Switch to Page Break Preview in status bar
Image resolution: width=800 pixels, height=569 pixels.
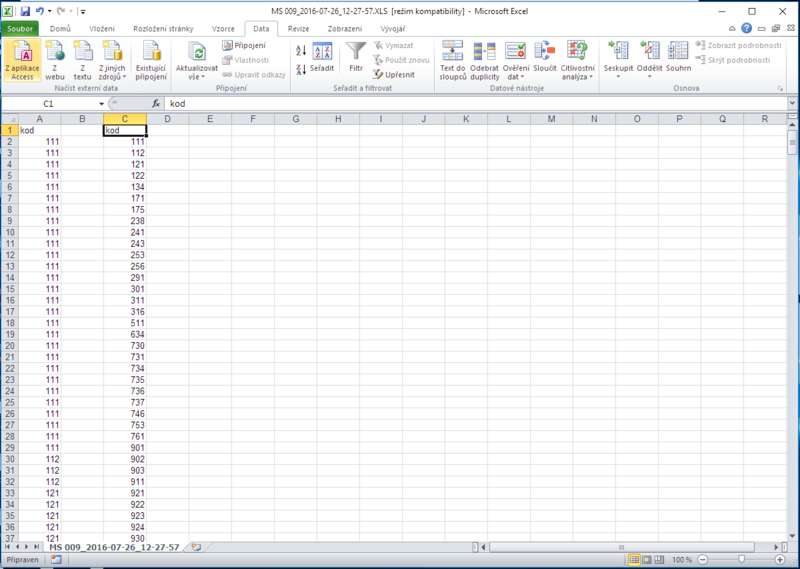coord(659,560)
